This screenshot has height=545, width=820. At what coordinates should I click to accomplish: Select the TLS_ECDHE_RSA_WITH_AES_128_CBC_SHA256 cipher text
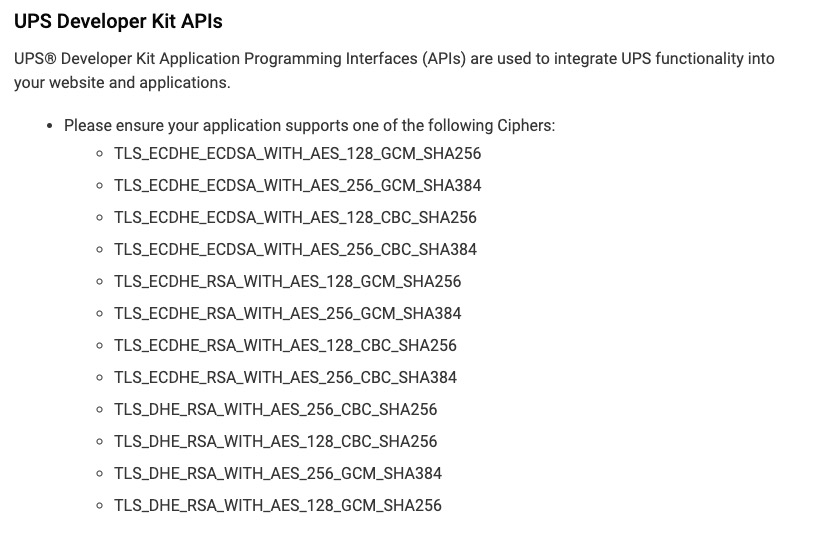(285, 346)
